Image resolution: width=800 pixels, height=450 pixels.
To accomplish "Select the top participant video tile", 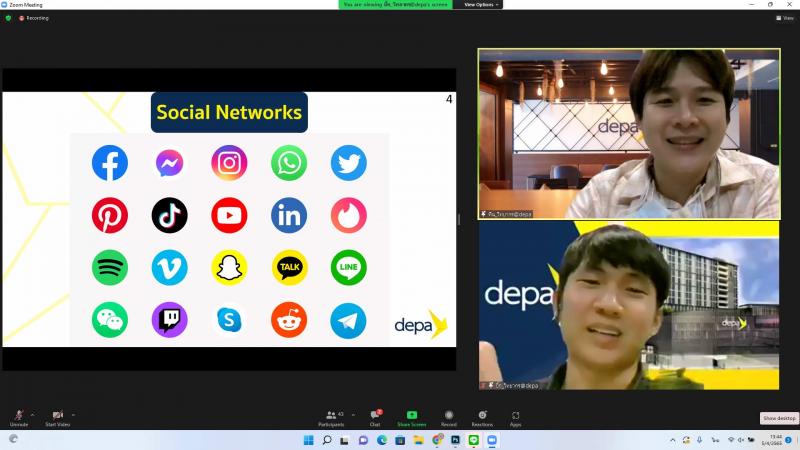I will pos(629,134).
